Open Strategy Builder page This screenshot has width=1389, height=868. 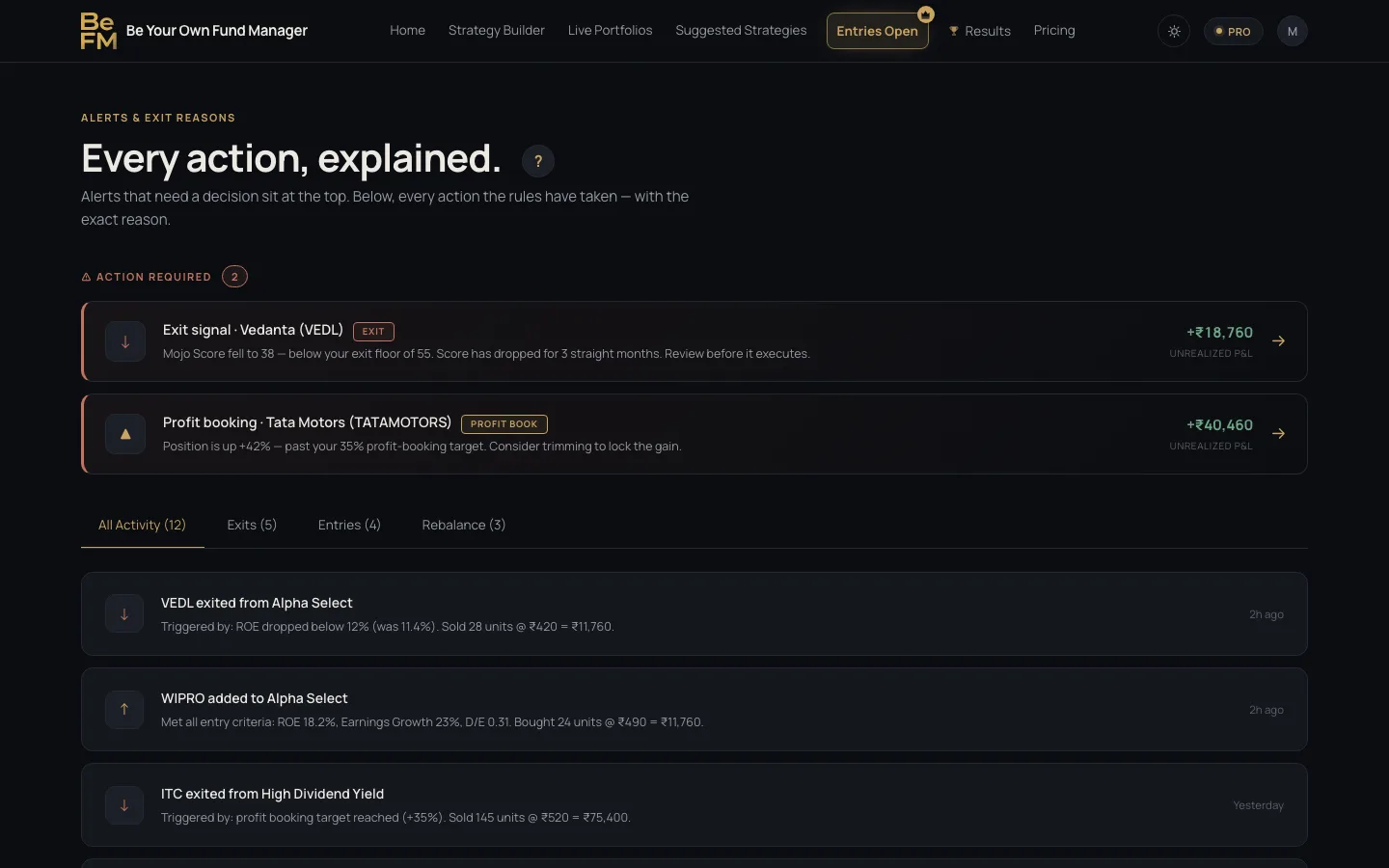(497, 31)
